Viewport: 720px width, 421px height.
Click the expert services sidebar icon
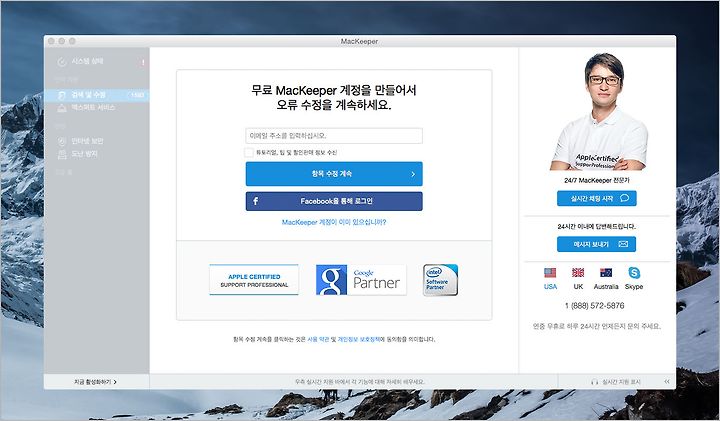point(62,108)
